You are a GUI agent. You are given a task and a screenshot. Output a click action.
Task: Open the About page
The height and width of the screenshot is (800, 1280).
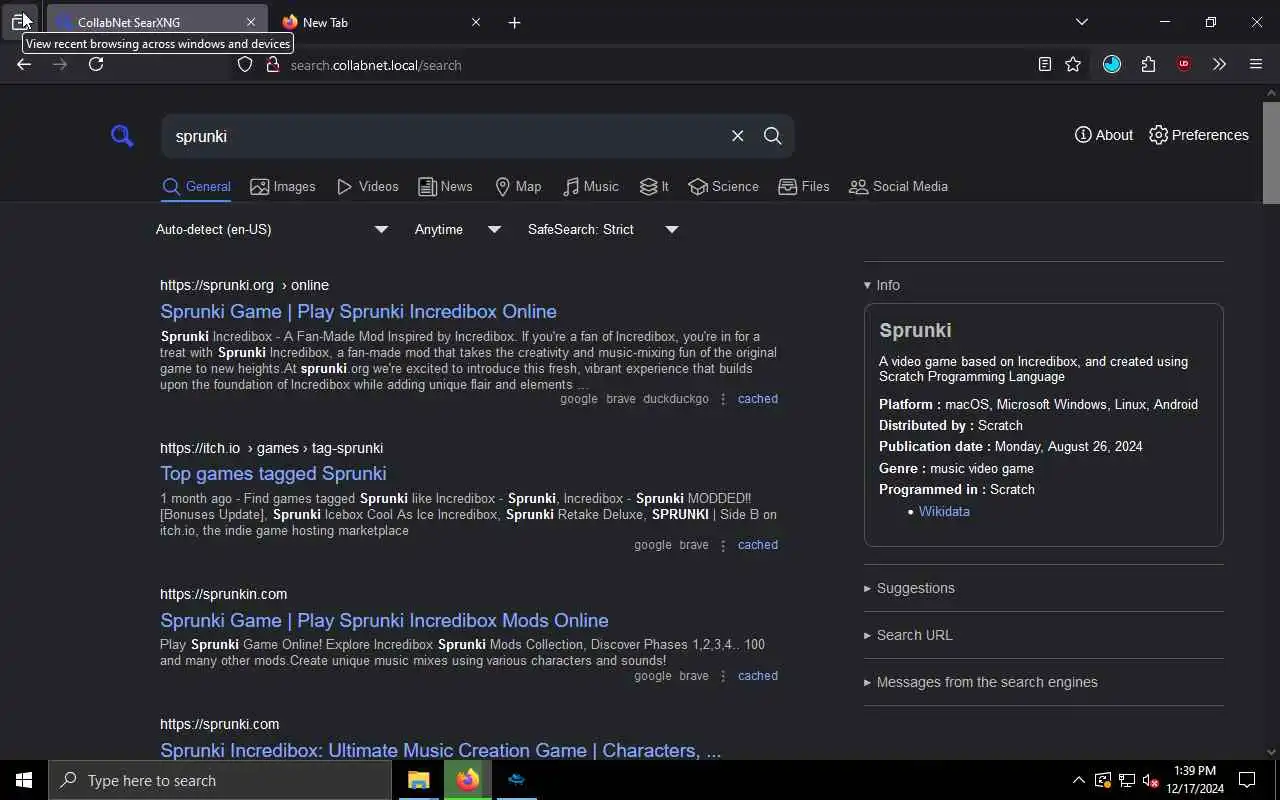1104,135
